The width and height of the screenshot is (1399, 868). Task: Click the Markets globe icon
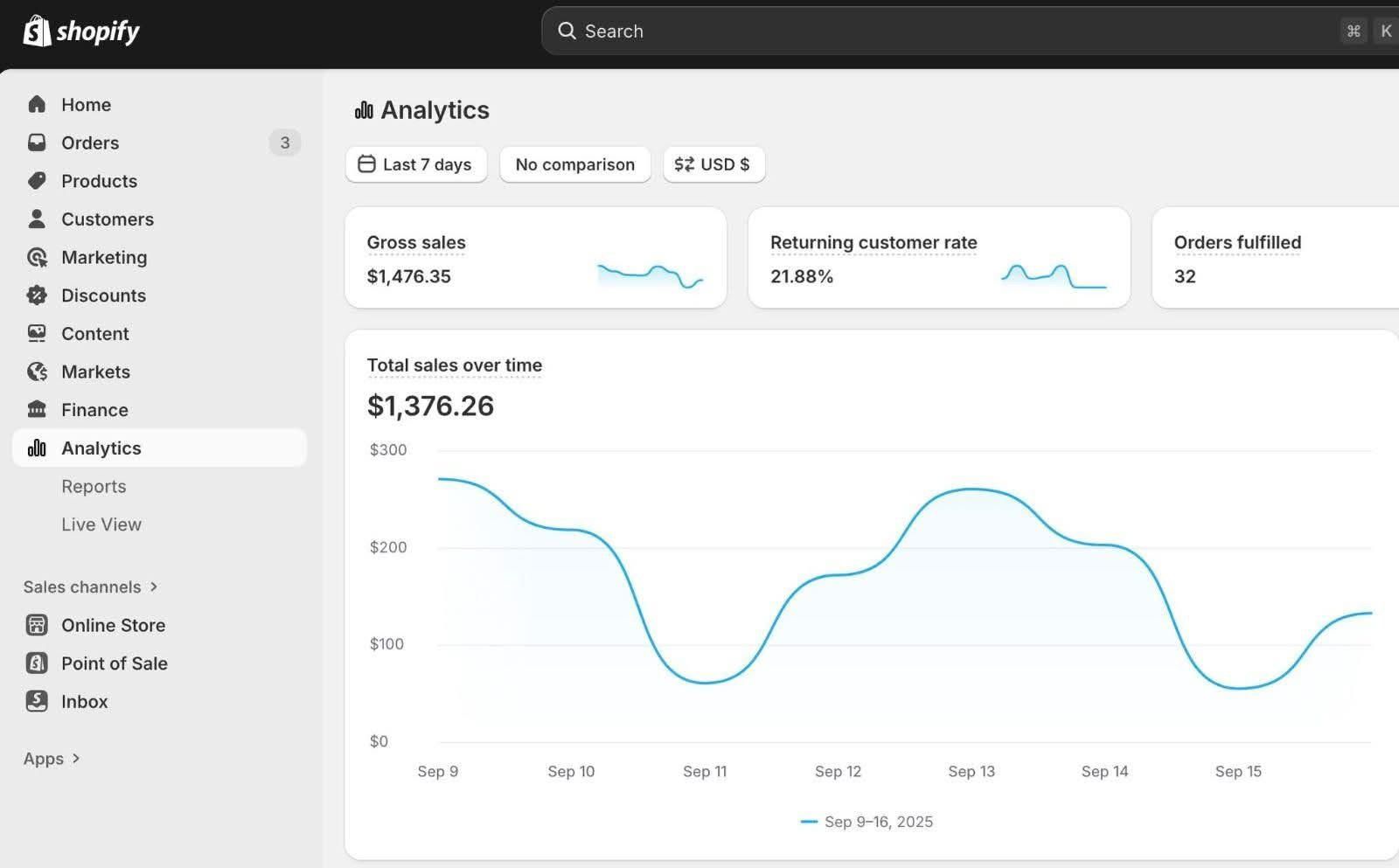pyautogui.click(x=37, y=372)
